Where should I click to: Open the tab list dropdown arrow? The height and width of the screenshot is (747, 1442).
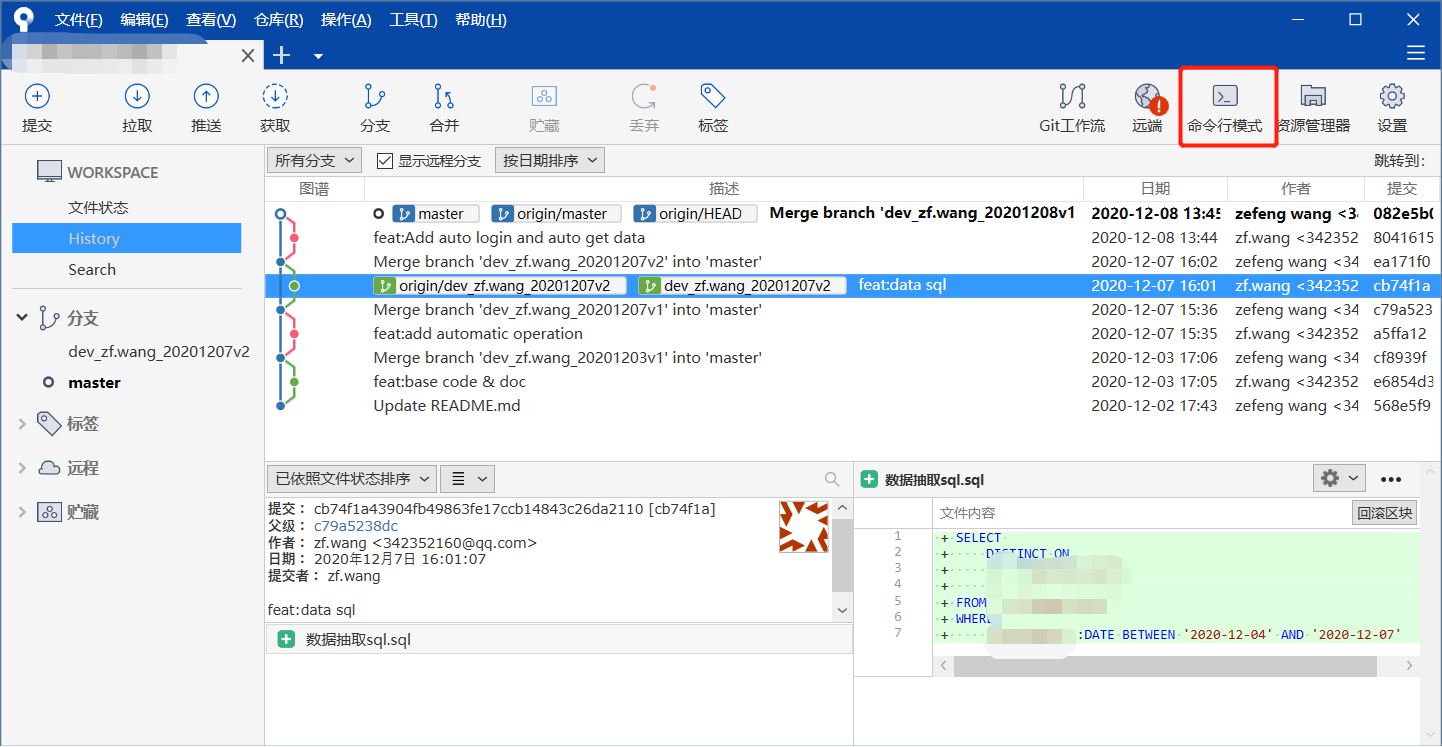(x=318, y=56)
